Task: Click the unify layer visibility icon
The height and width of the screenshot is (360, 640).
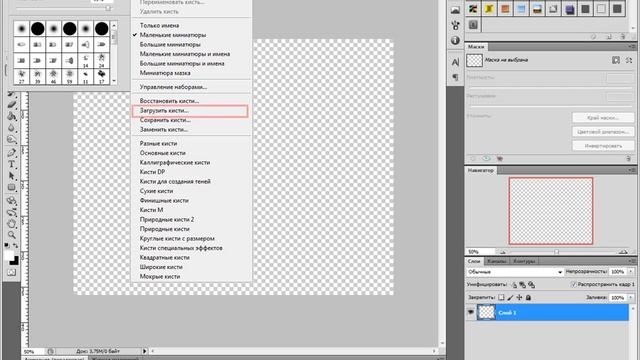Action: click(522, 284)
